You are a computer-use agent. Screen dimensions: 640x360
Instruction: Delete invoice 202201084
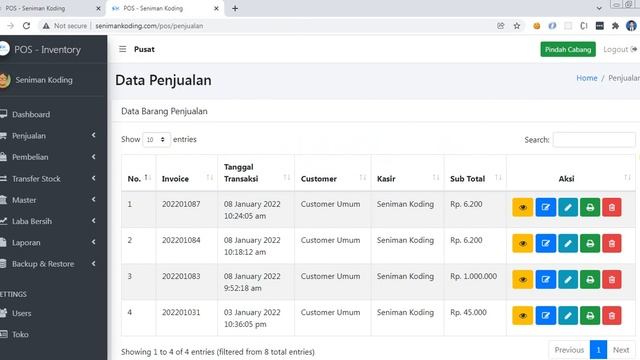pyautogui.click(x=611, y=243)
